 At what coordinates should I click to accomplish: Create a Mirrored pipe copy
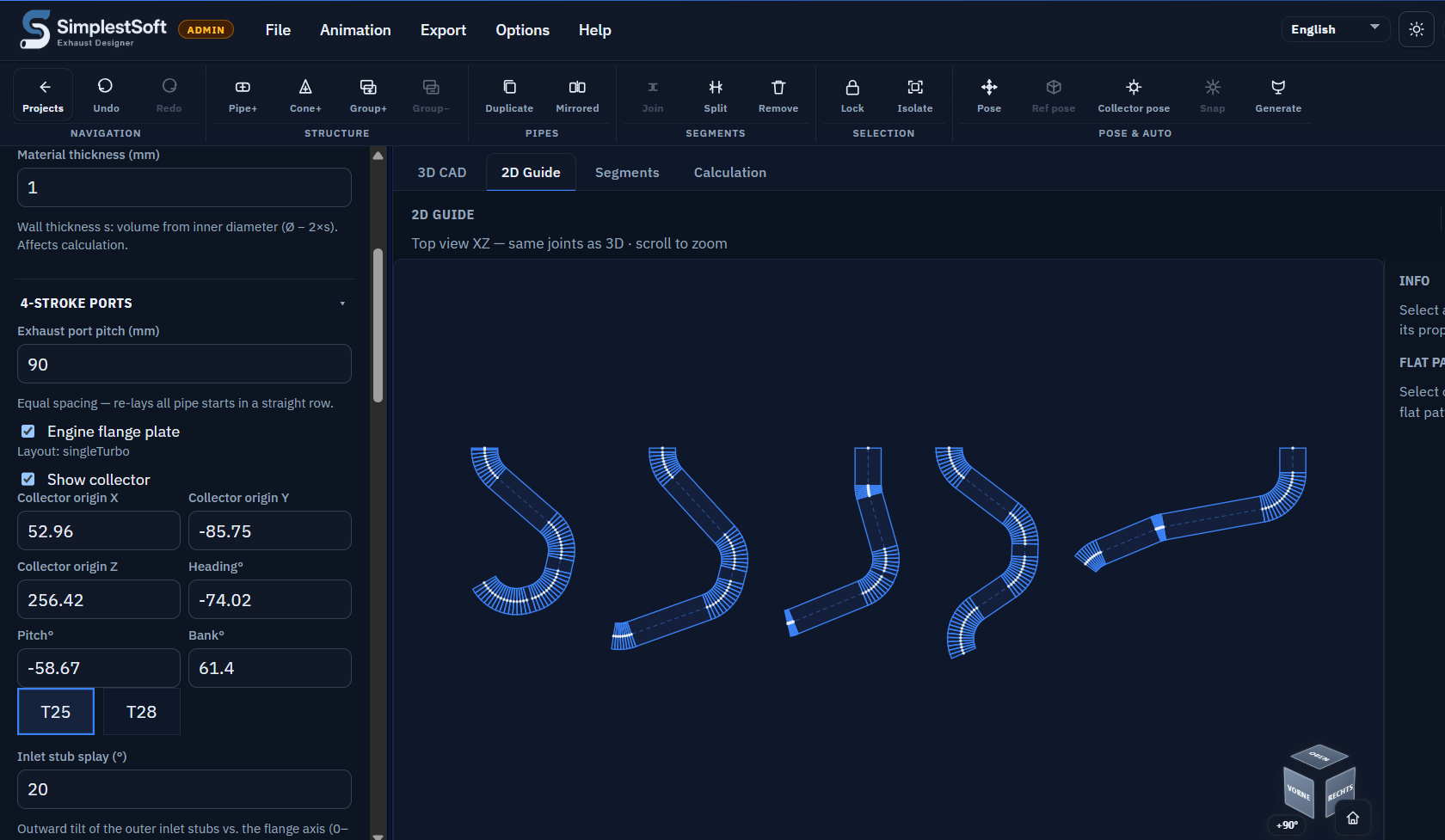pos(577,95)
